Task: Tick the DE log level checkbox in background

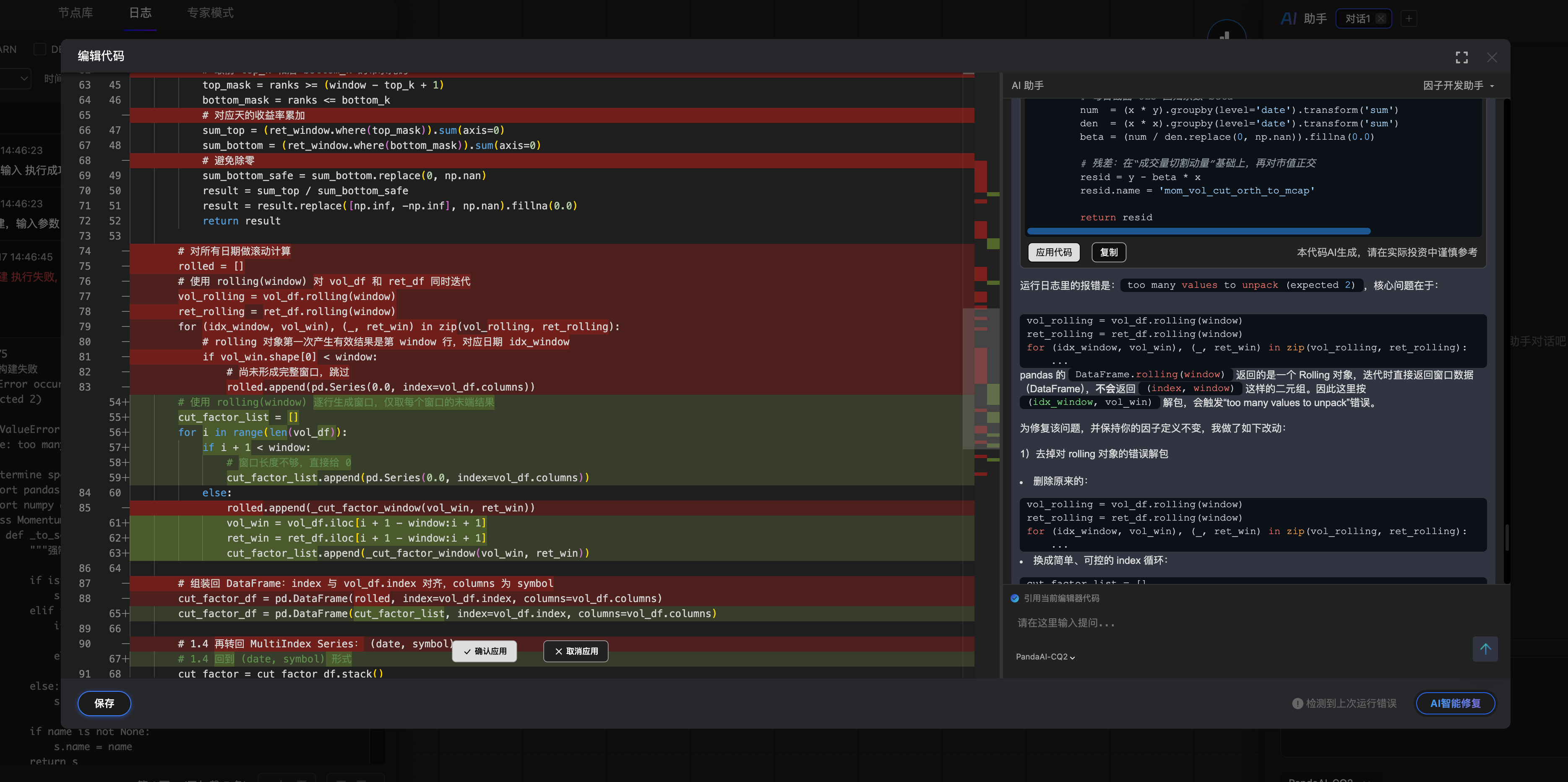Action: [x=39, y=49]
